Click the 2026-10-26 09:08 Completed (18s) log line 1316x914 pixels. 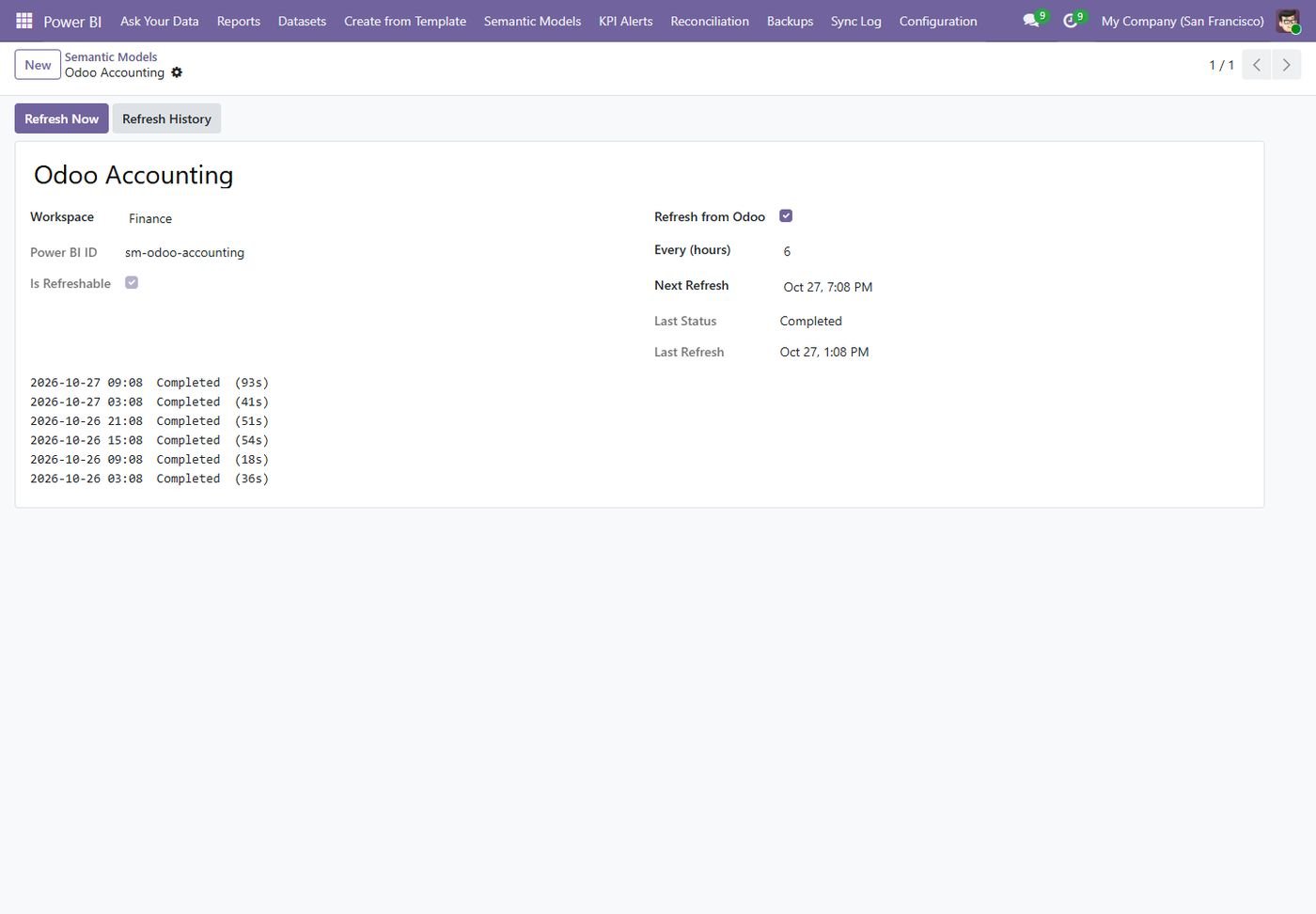[149, 460]
